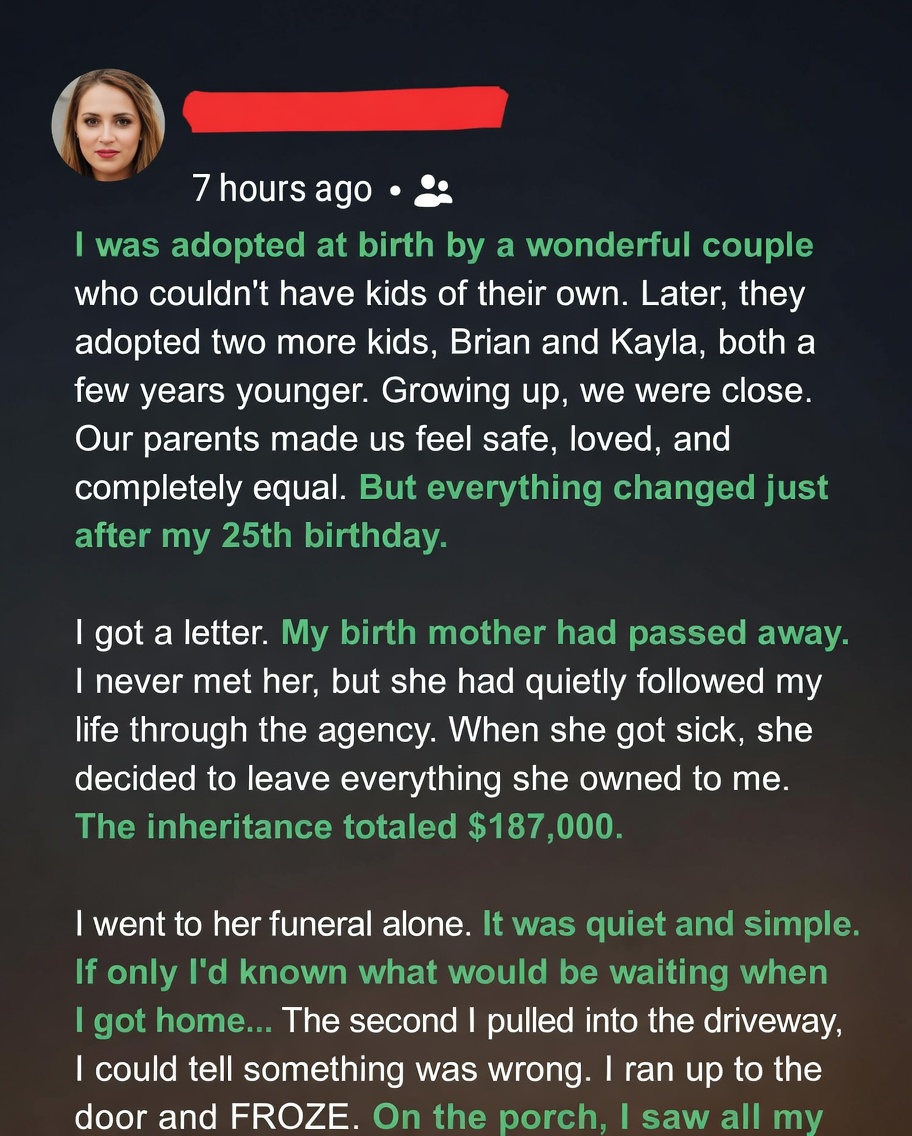Open the poster's profile picture
912x1136 pixels.
coord(108,125)
